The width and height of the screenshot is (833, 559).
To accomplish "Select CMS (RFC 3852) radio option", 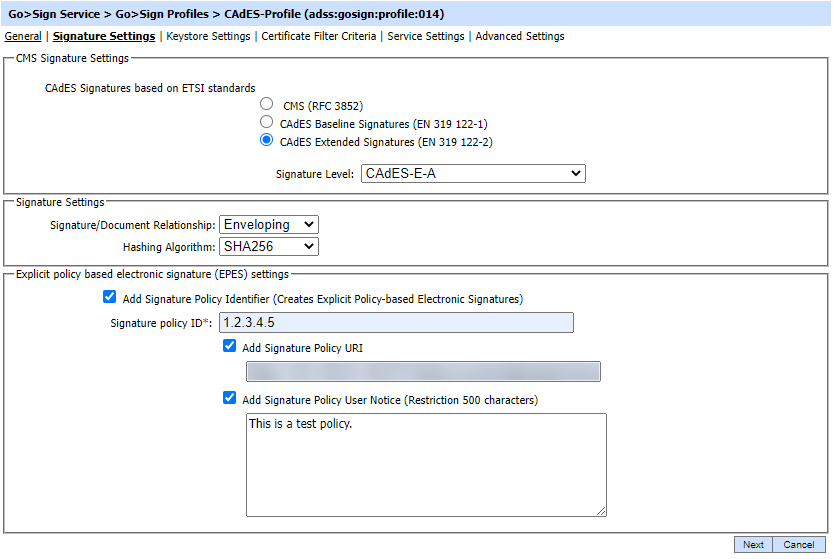I will click(x=267, y=103).
